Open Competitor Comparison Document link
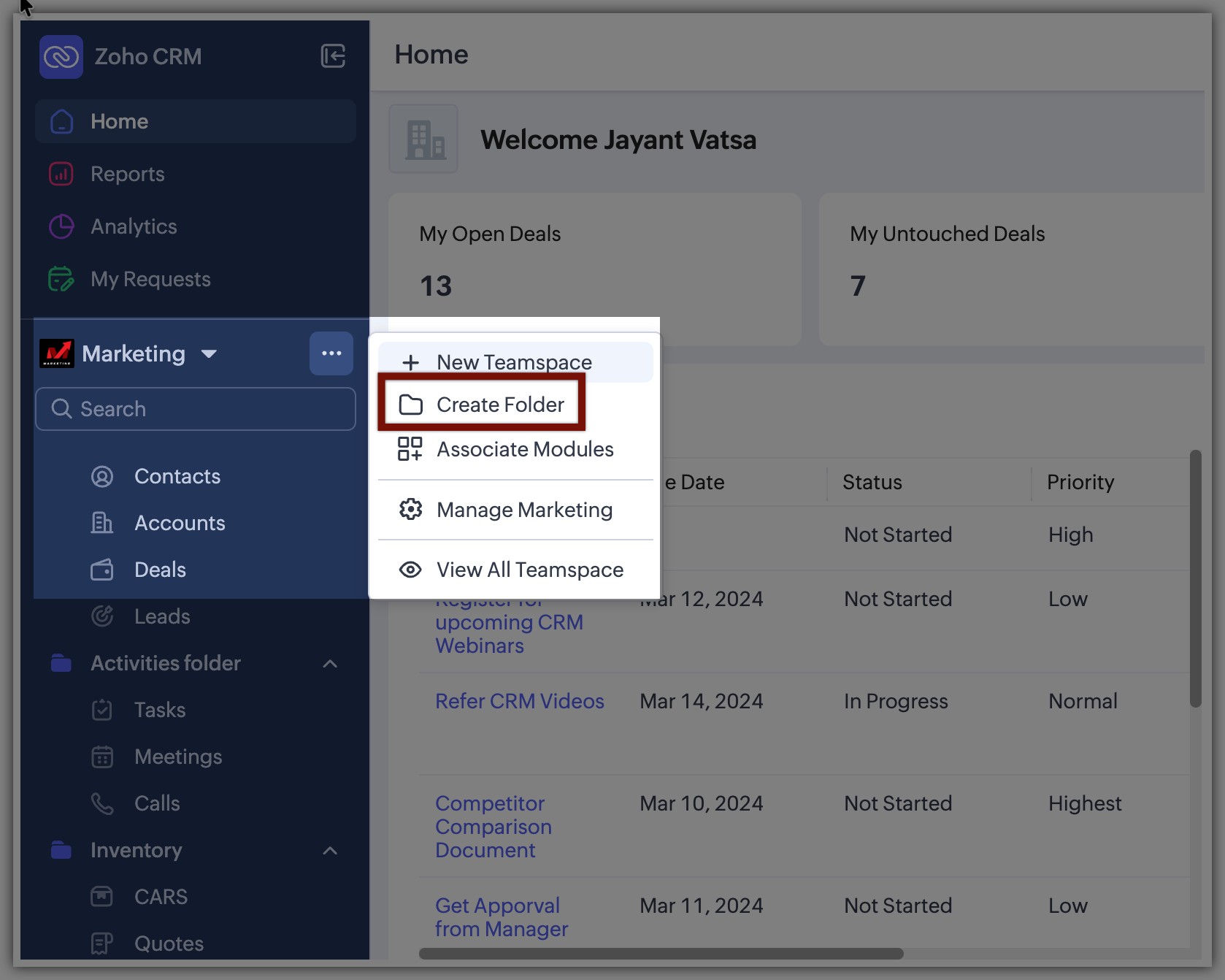 click(x=494, y=827)
